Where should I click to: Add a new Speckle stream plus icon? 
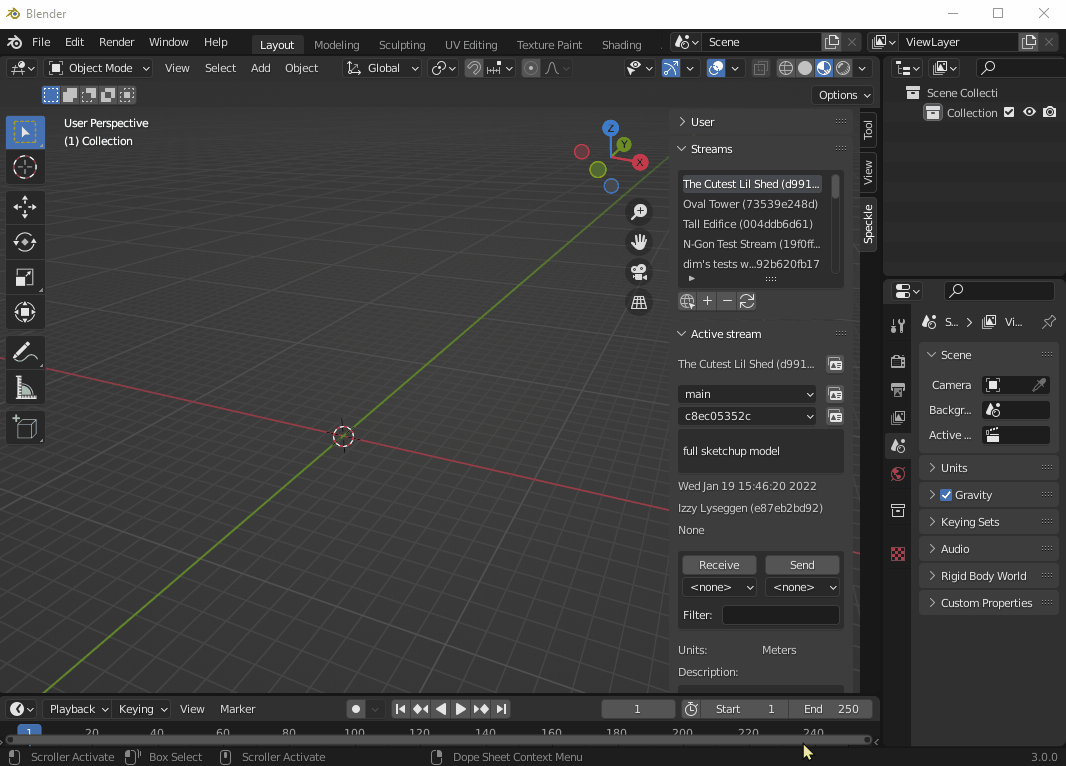tap(707, 301)
